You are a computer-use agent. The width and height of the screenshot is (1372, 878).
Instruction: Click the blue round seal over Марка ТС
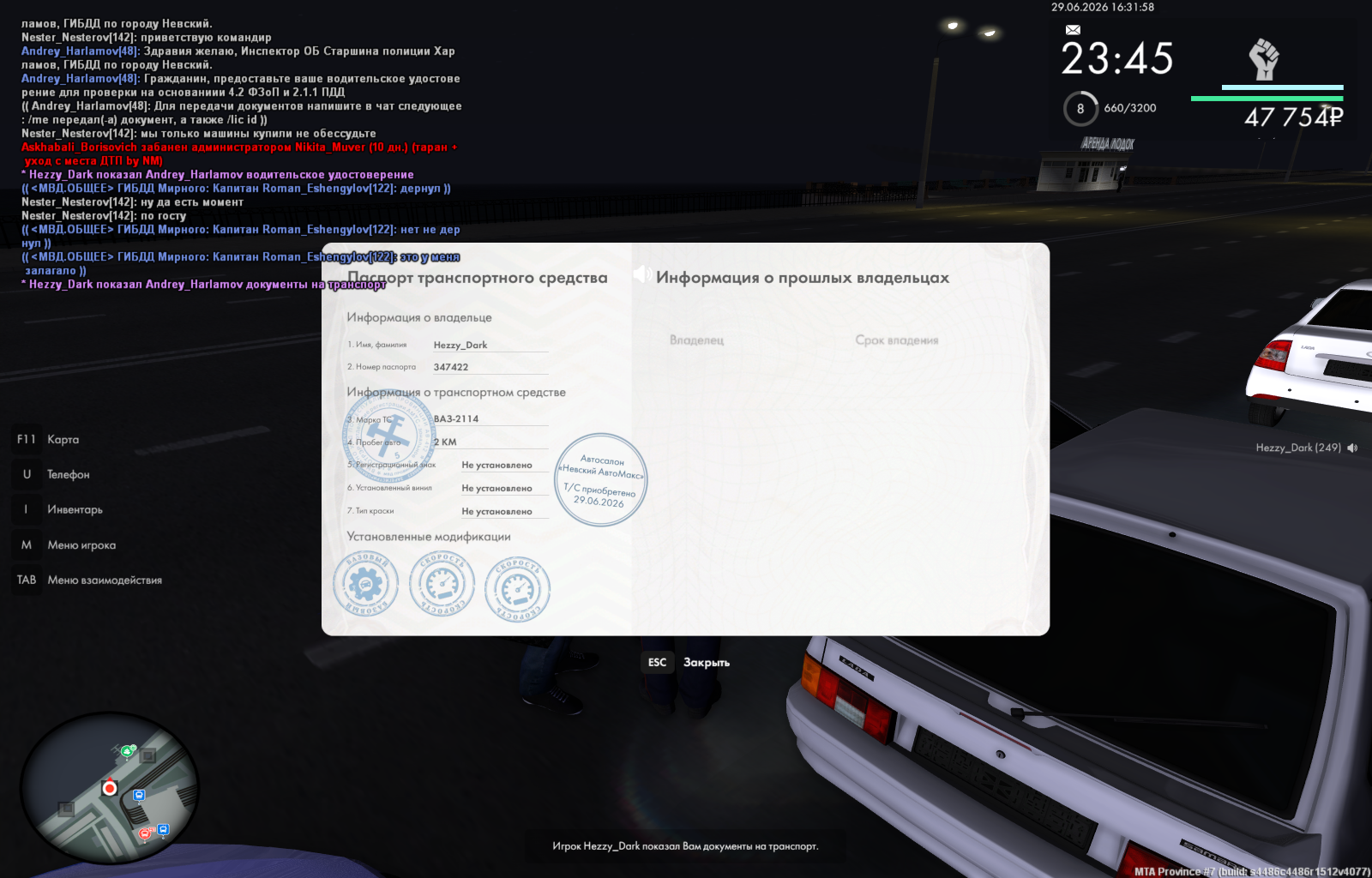point(389,438)
